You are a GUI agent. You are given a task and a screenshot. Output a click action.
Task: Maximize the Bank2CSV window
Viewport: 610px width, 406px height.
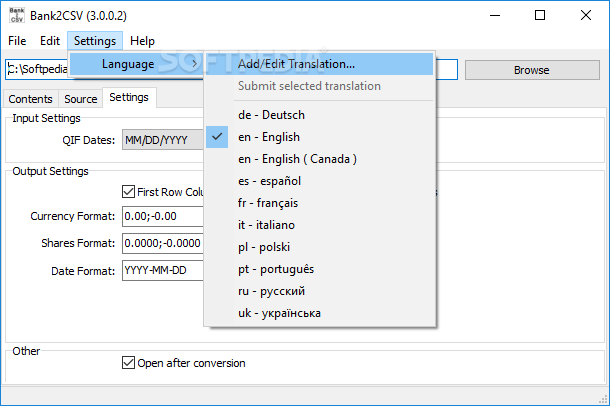[x=540, y=16]
